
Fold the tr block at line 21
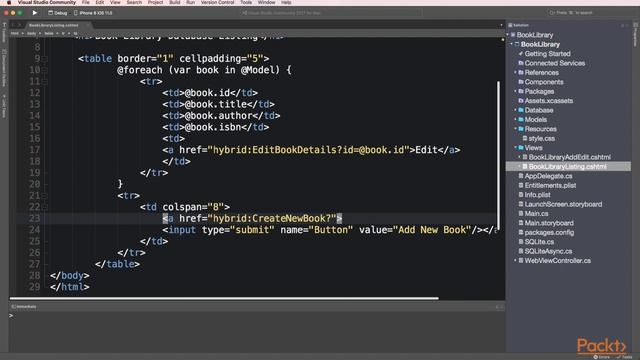click(45, 196)
